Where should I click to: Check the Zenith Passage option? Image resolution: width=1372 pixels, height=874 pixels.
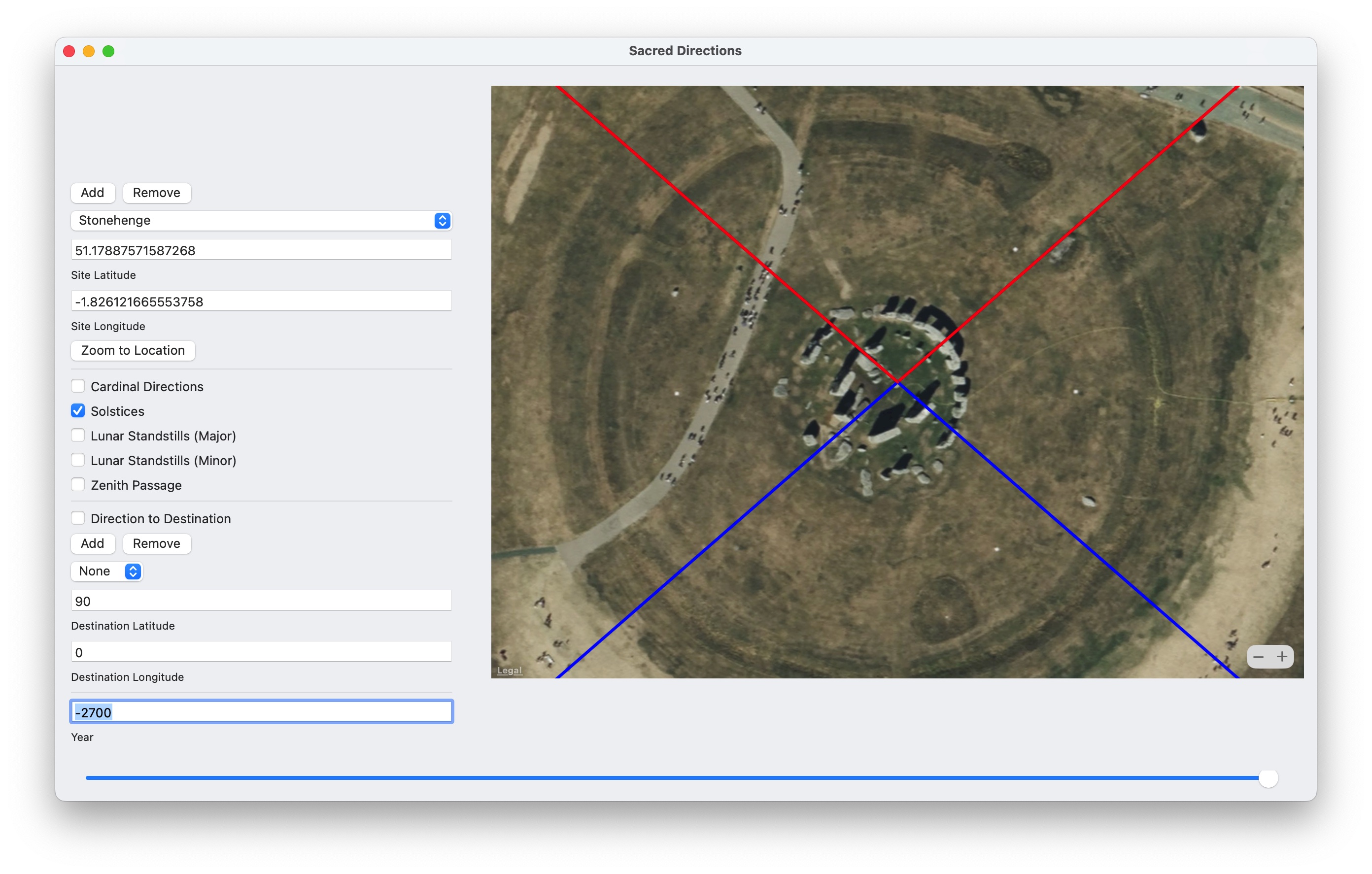tap(78, 485)
